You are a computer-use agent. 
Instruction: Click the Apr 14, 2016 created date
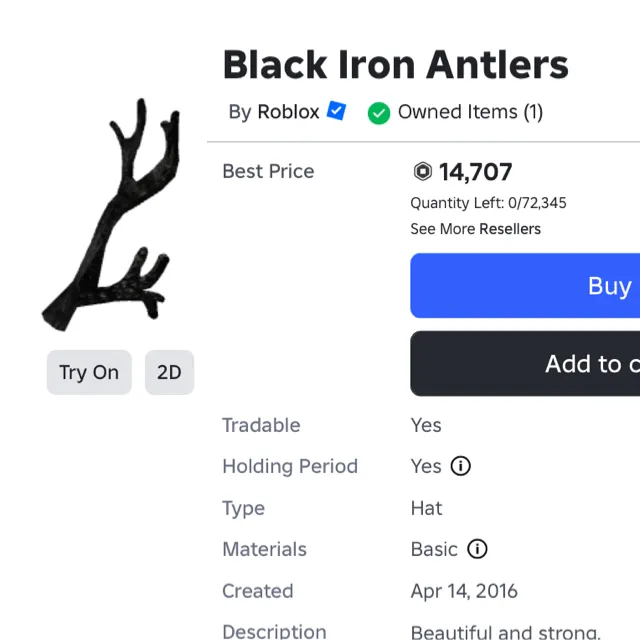pyautogui.click(x=464, y=591)
